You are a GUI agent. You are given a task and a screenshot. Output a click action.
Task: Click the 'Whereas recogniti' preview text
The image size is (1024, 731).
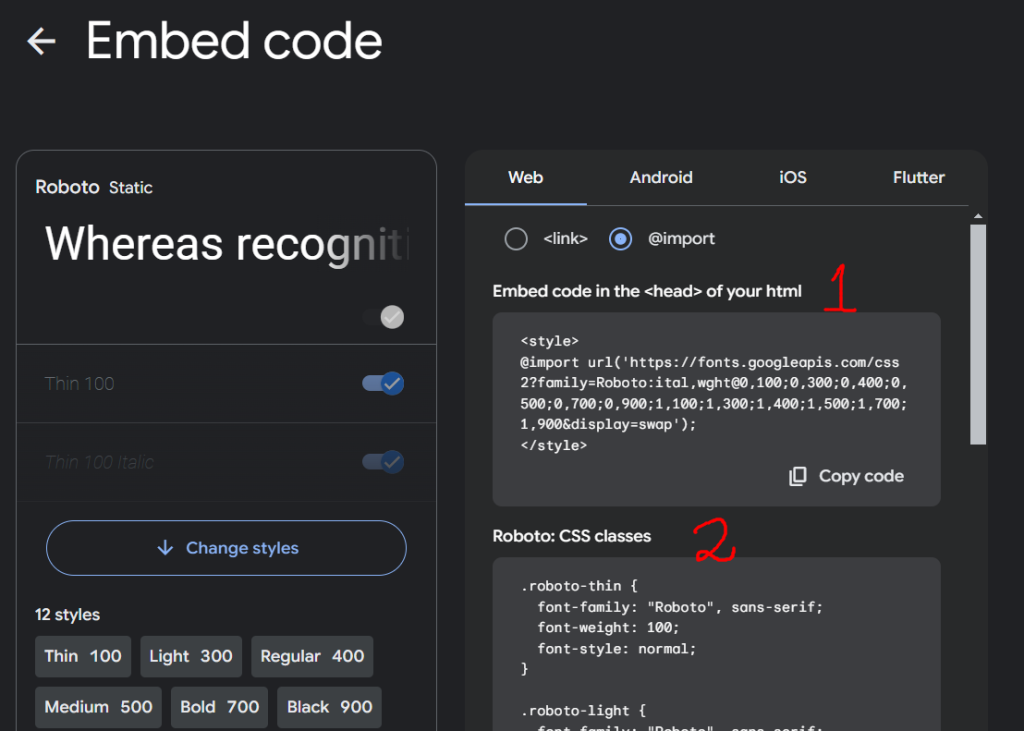pos(227,244)
